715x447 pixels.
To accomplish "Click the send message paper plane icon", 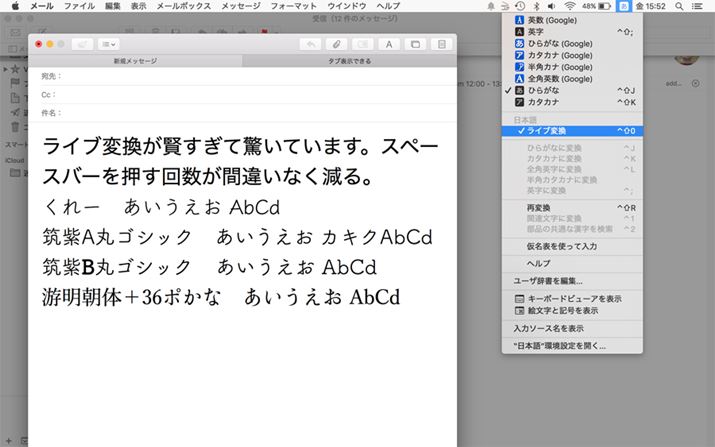I will coord(82,44).
